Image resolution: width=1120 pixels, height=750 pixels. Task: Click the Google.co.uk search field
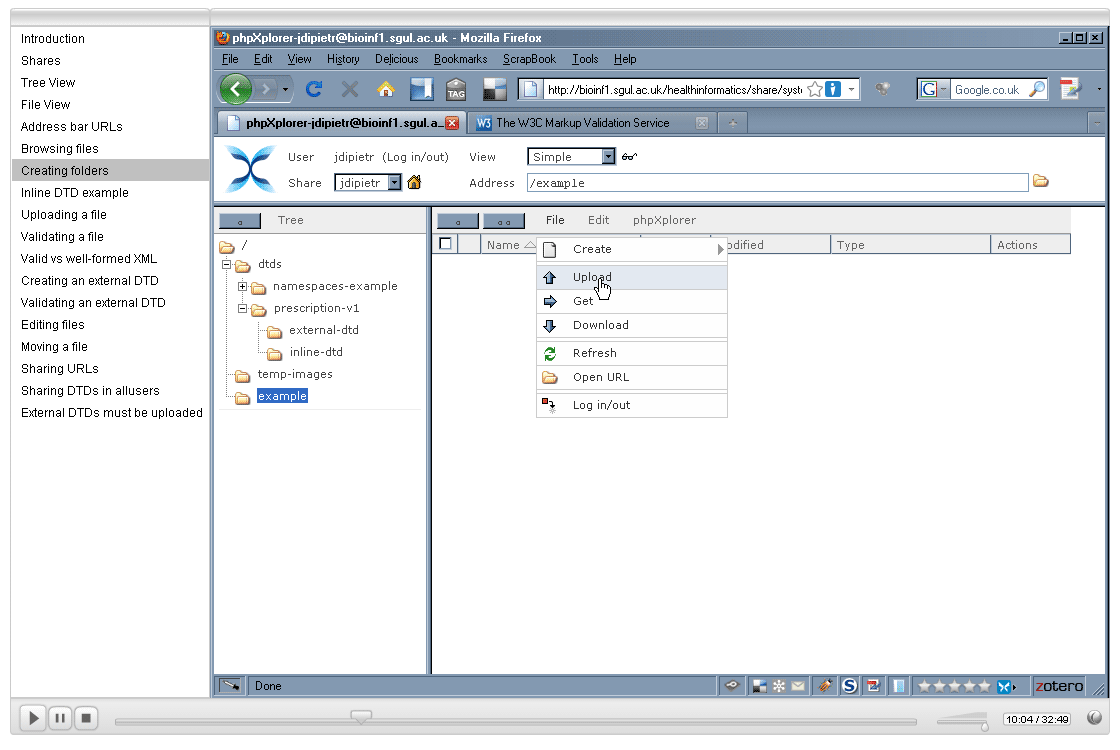989,89
